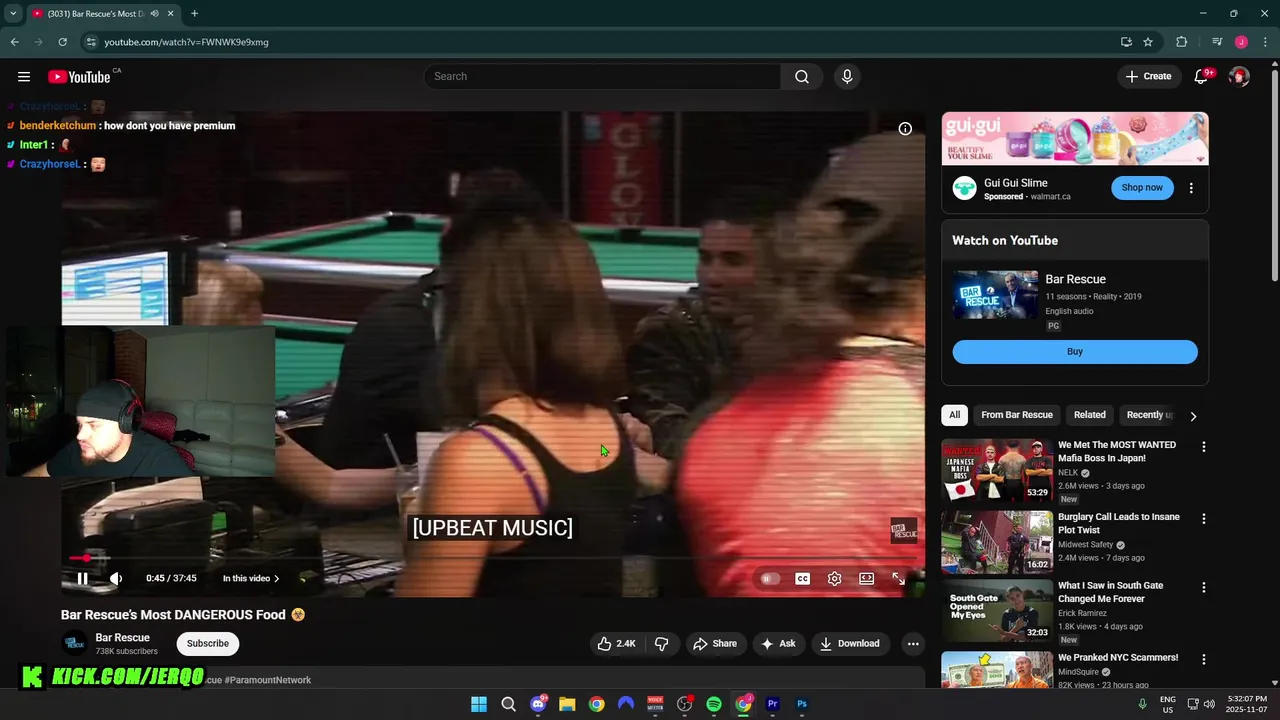Open Chrome profile J avatar
The height and width of the screenshot is (720, 1280).
tap(1241, 42)
